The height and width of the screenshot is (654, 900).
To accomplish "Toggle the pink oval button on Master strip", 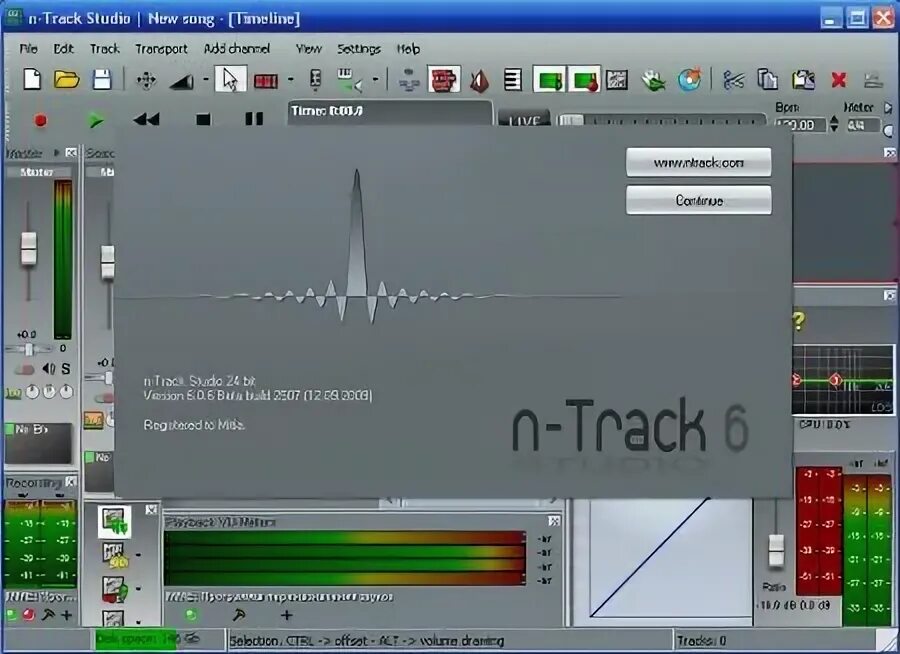I will [25, 370].
